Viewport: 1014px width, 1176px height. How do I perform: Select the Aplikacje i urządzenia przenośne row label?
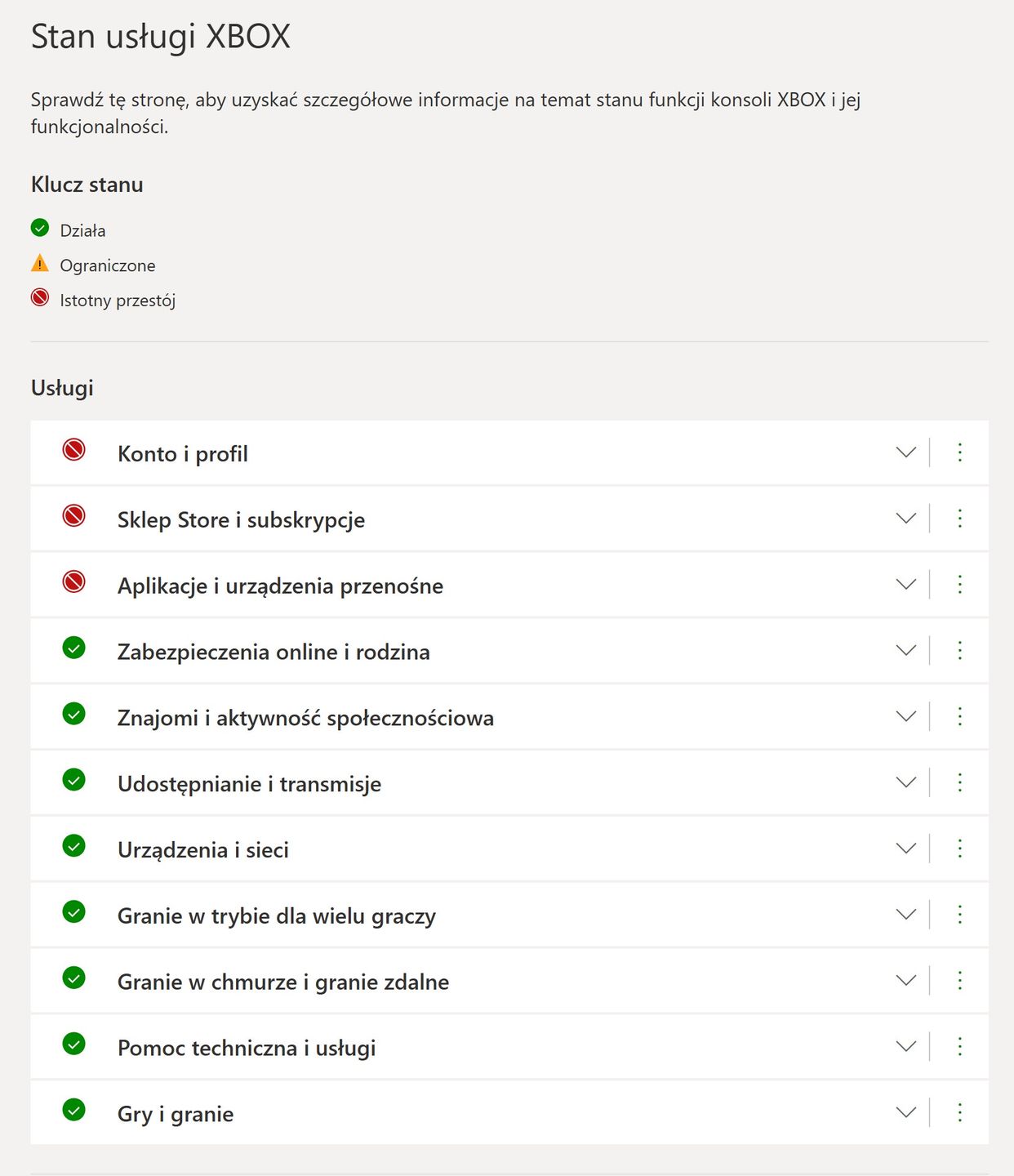[x=280, y=586]
